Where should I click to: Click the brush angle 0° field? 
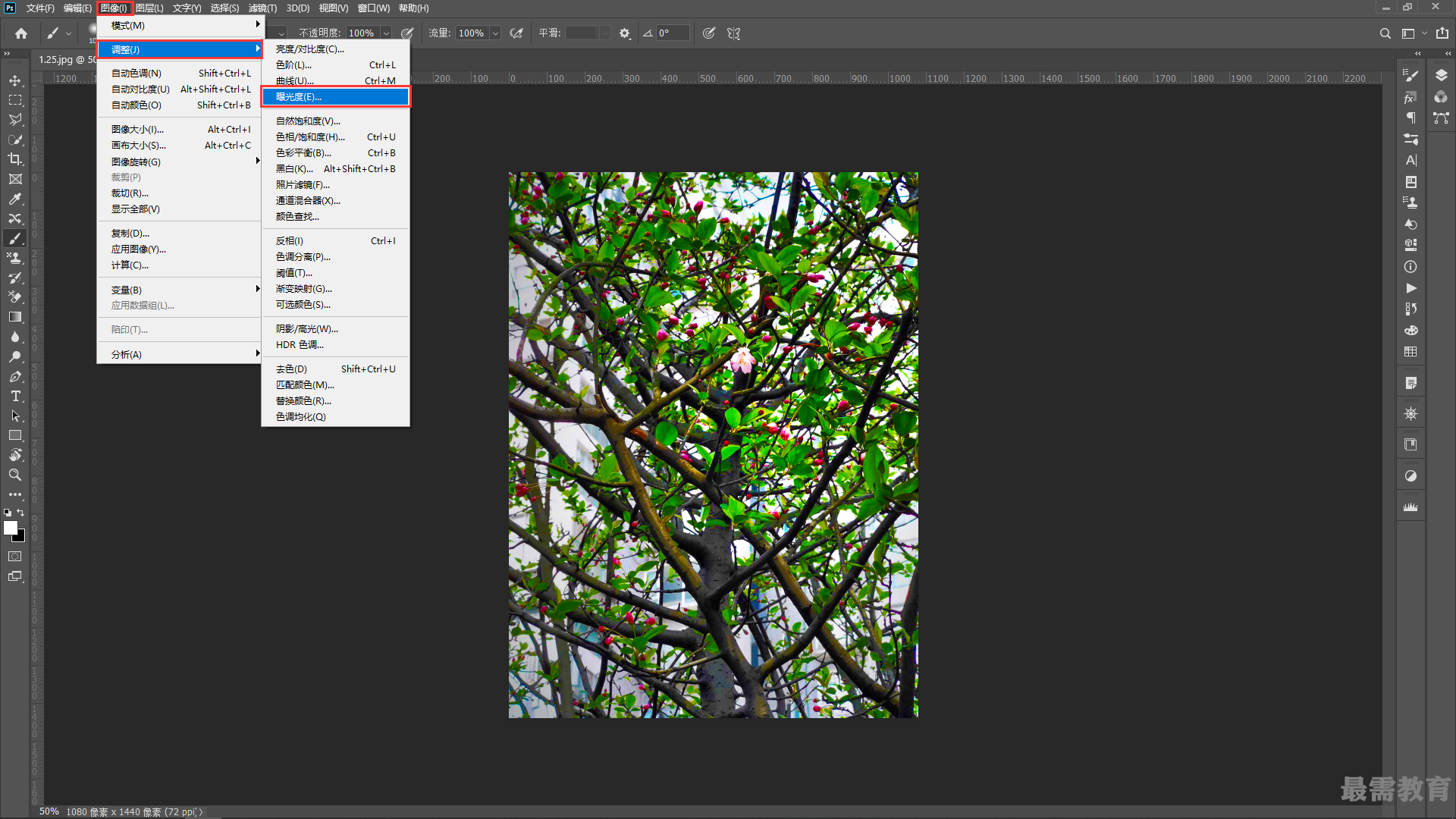click(x=673, y=33)
